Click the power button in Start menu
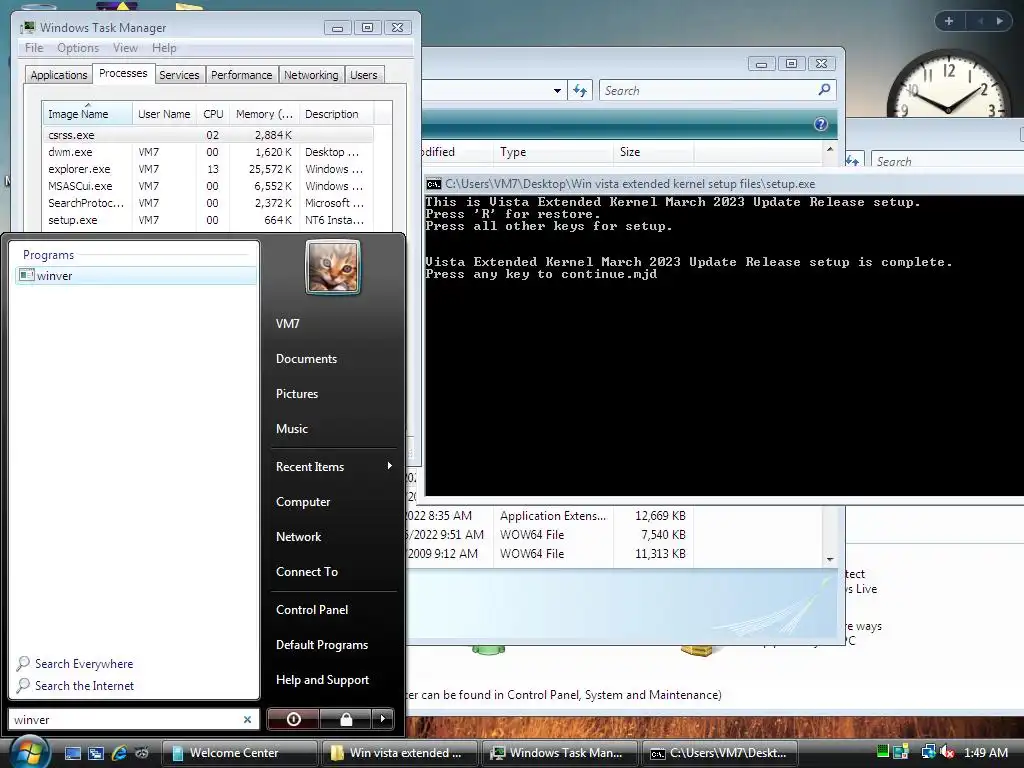The image size is (1024, 768). (x=293, y=719)
